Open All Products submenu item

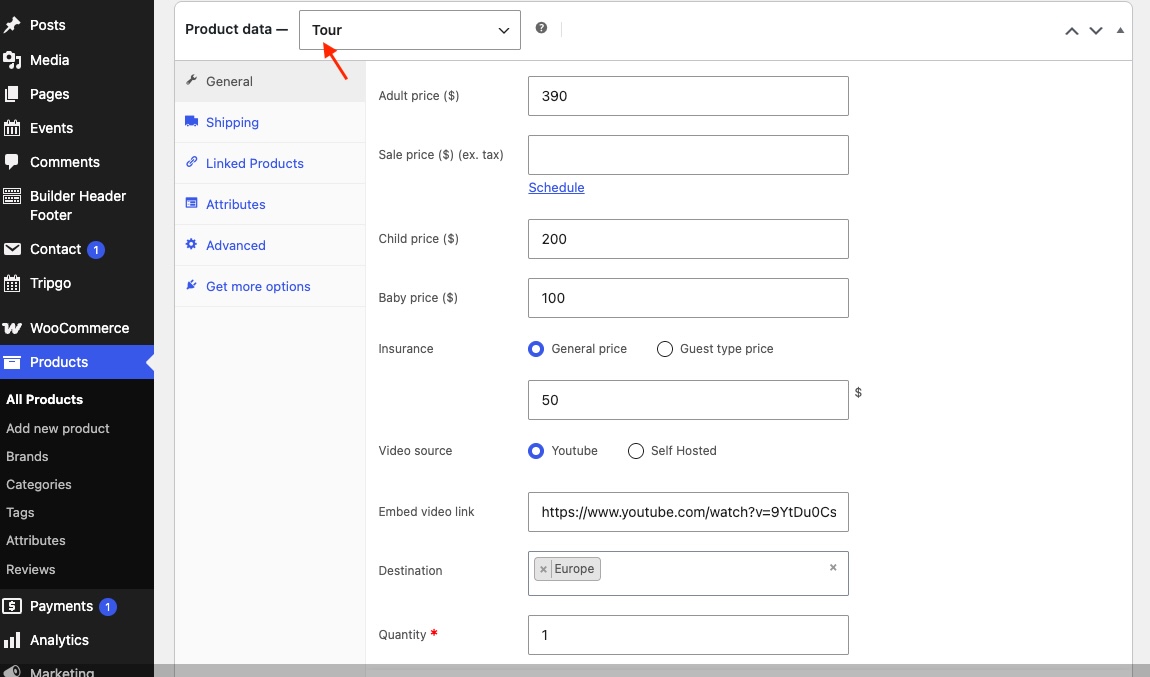point(45,400)
